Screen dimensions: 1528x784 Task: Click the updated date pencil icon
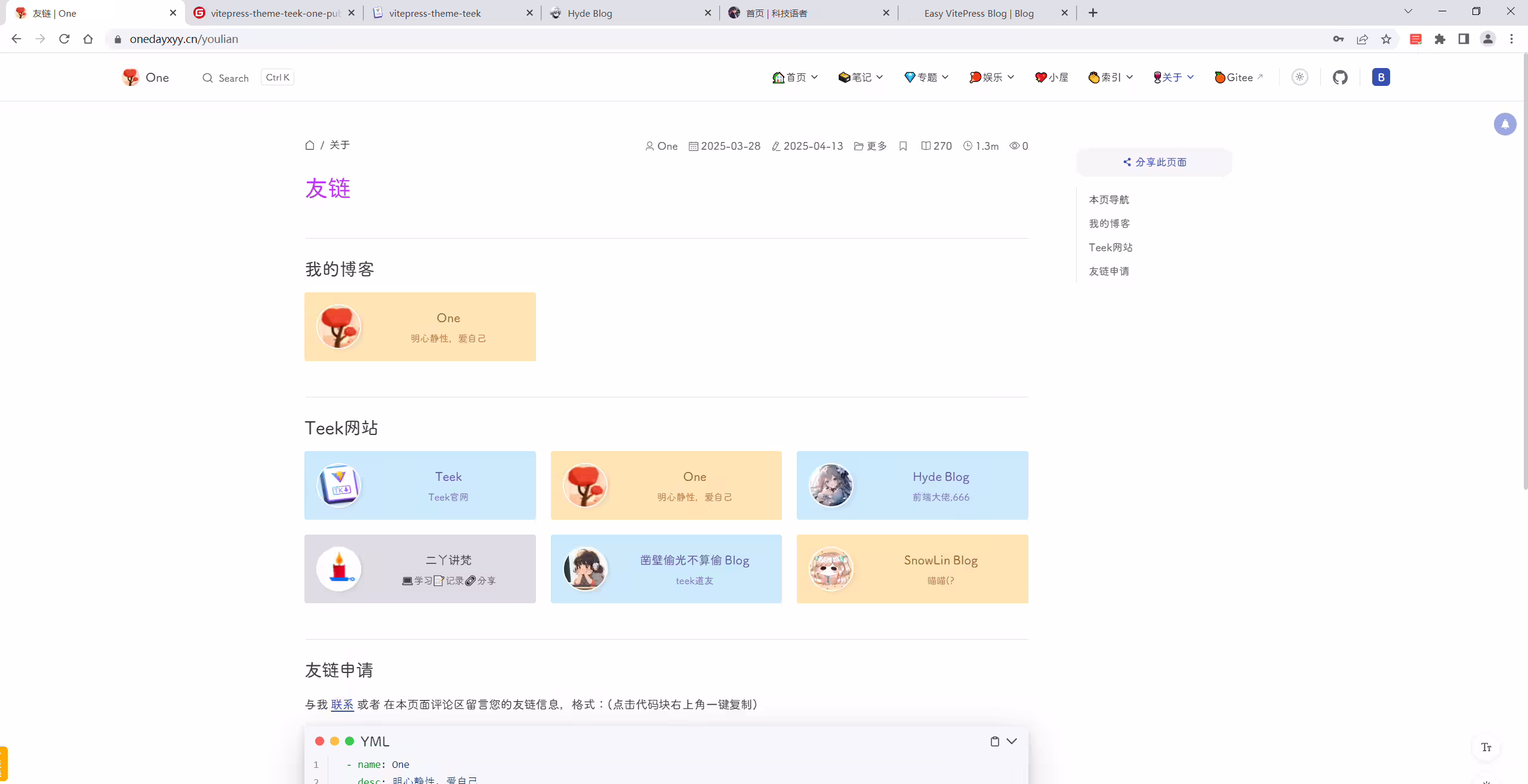click(x=776, y=146)
